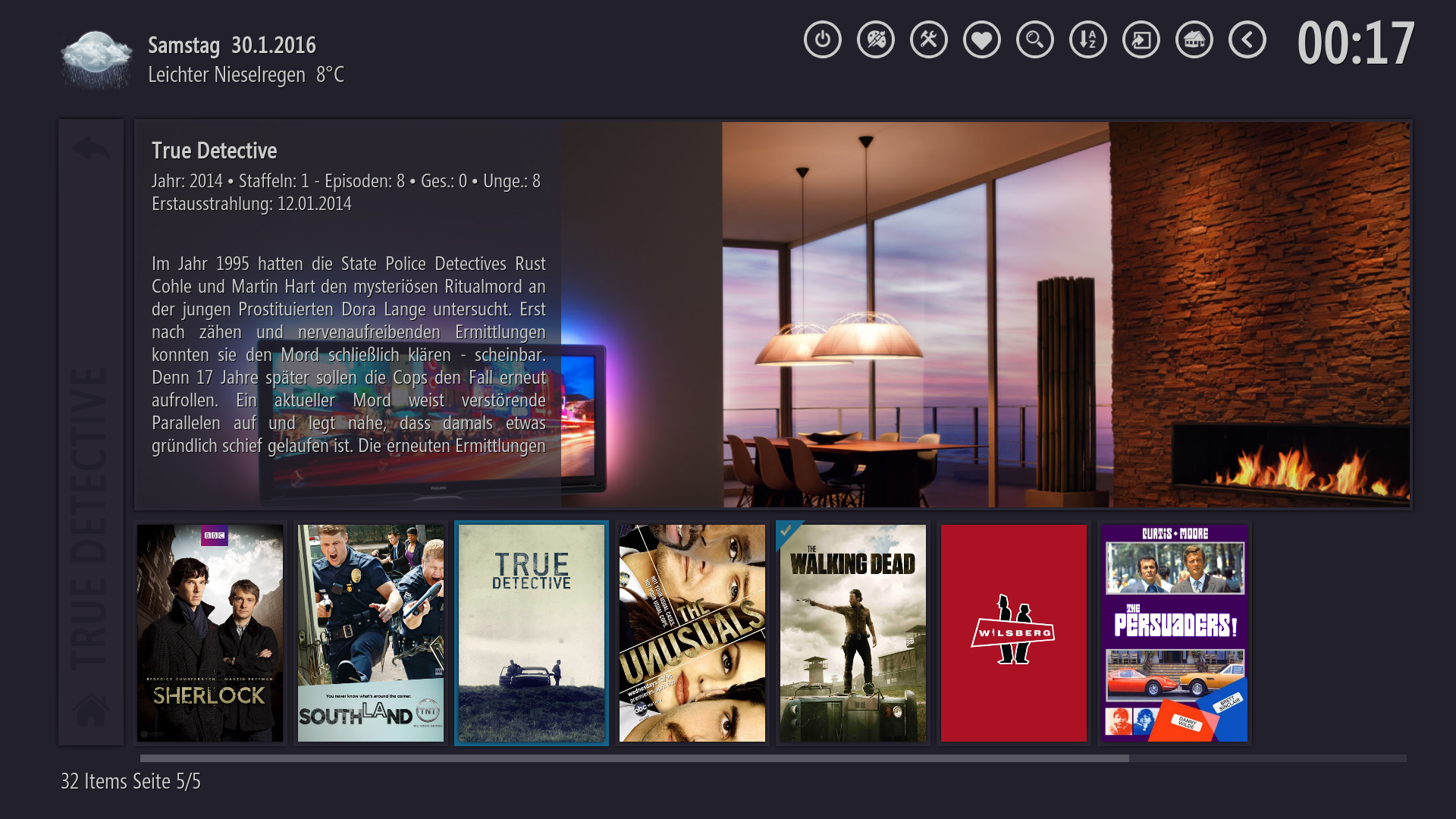
Task: Select the Sherlock poster
Action: tap(210, 633)
